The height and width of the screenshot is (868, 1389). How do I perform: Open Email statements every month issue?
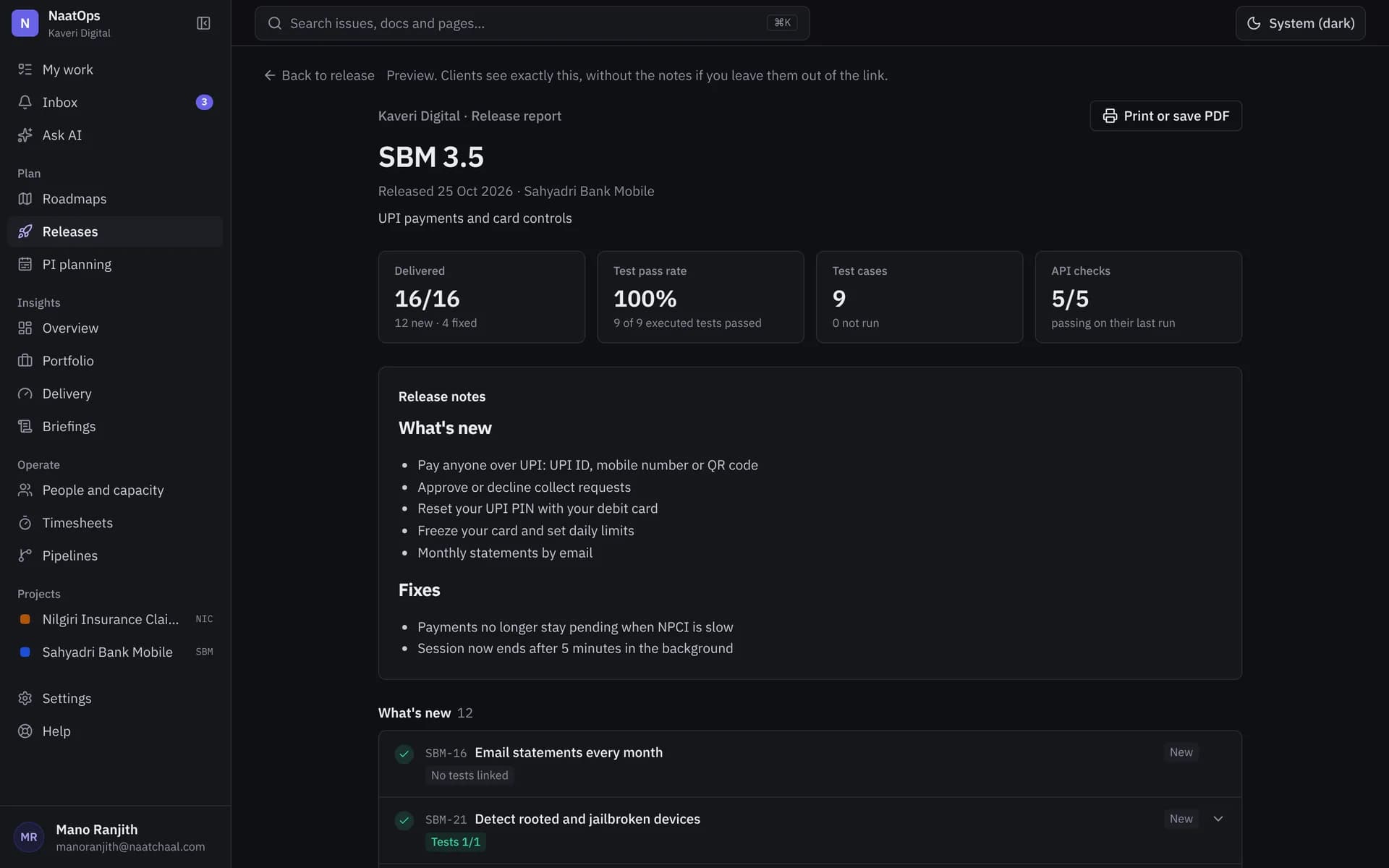[569, 752]
